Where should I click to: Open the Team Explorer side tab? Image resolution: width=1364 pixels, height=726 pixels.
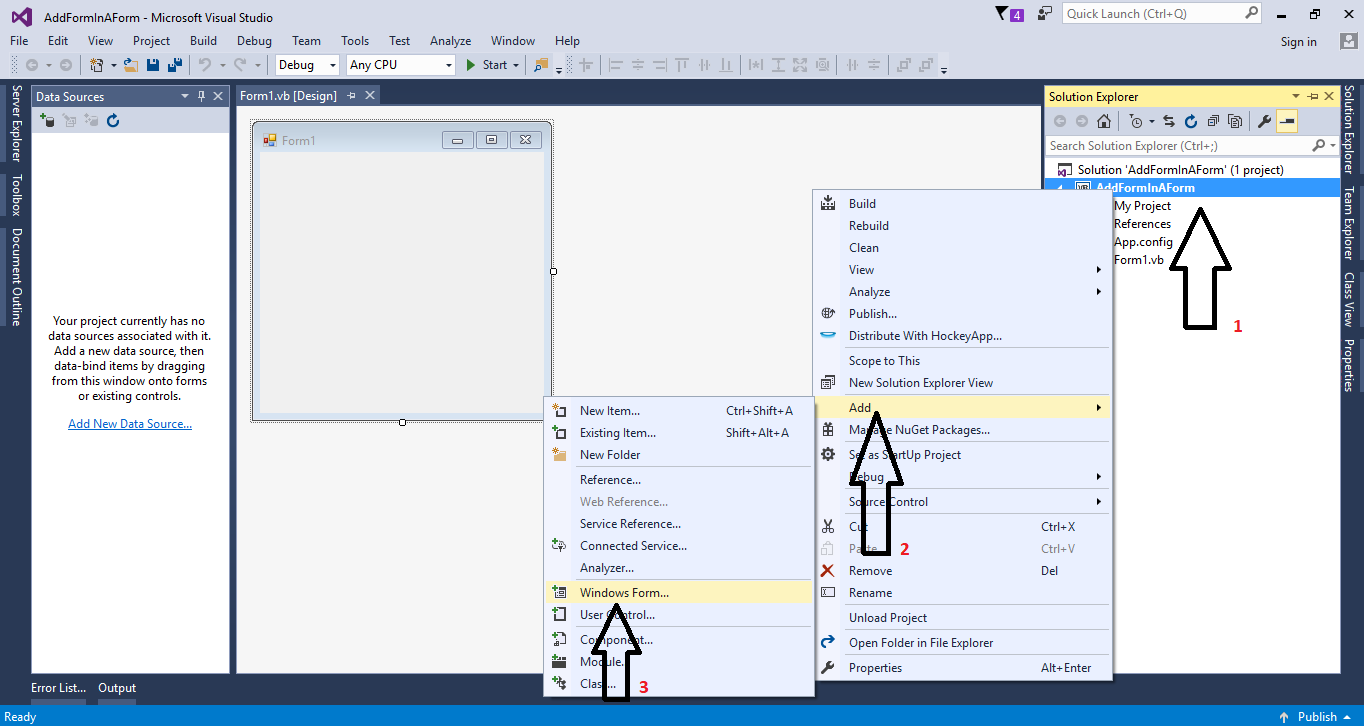[1348, 223]
